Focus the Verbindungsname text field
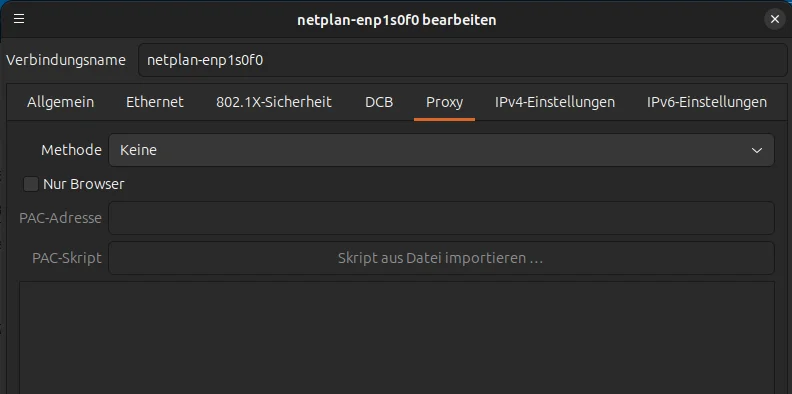 [463, 60]
